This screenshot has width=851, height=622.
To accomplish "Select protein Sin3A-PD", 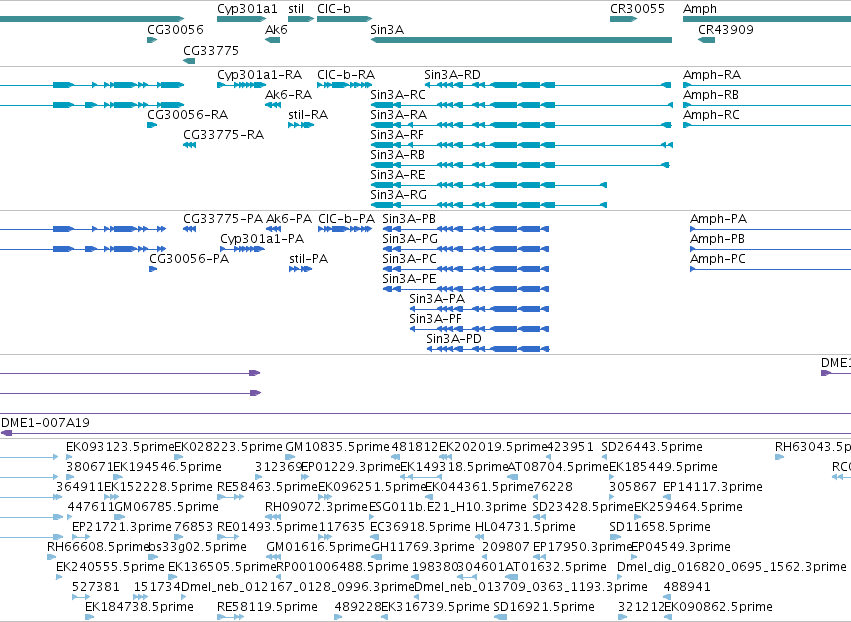I will point(488,350).
